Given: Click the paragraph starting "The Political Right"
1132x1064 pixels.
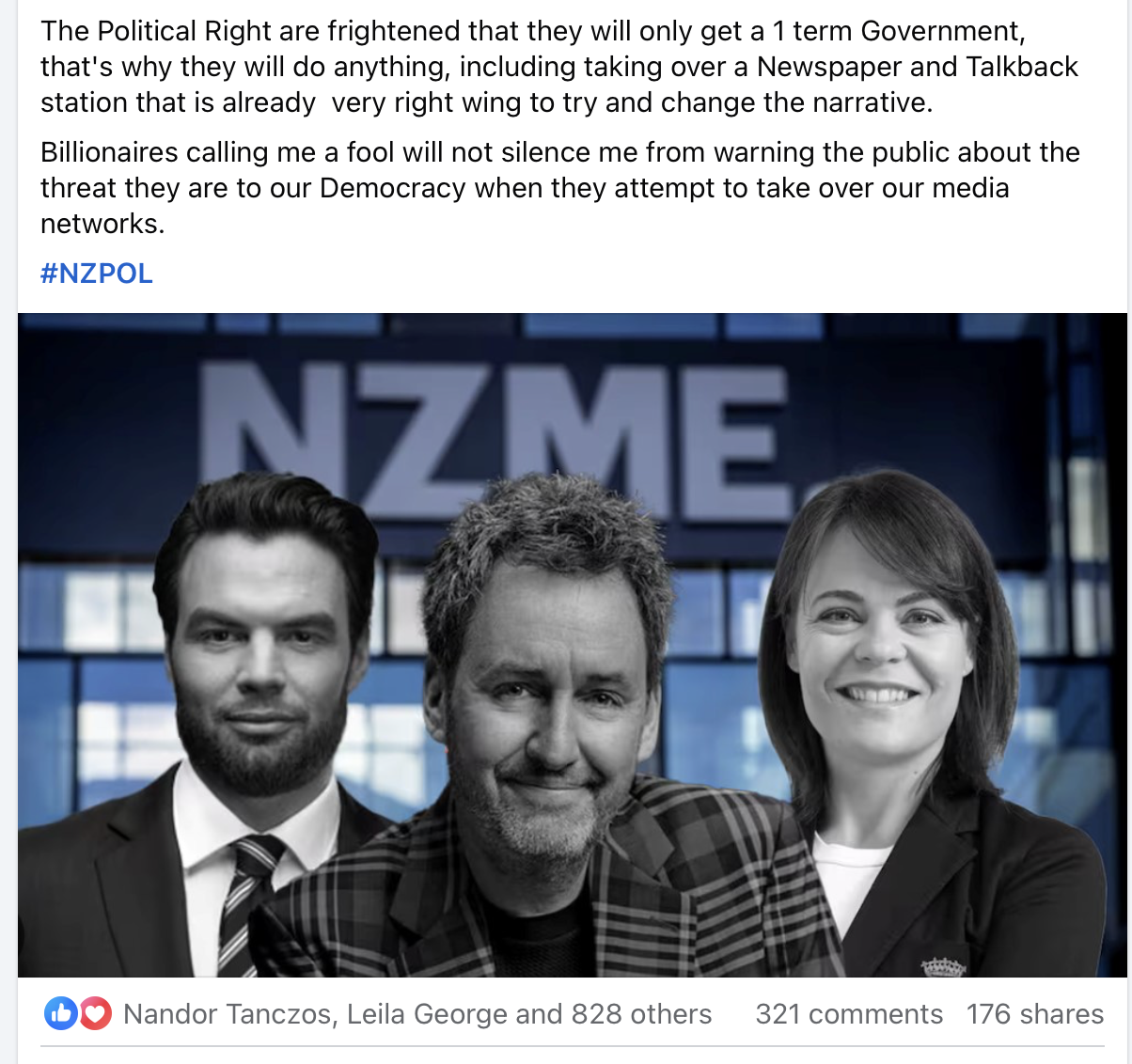Looking at the screenshot, I should pos(559,67).
